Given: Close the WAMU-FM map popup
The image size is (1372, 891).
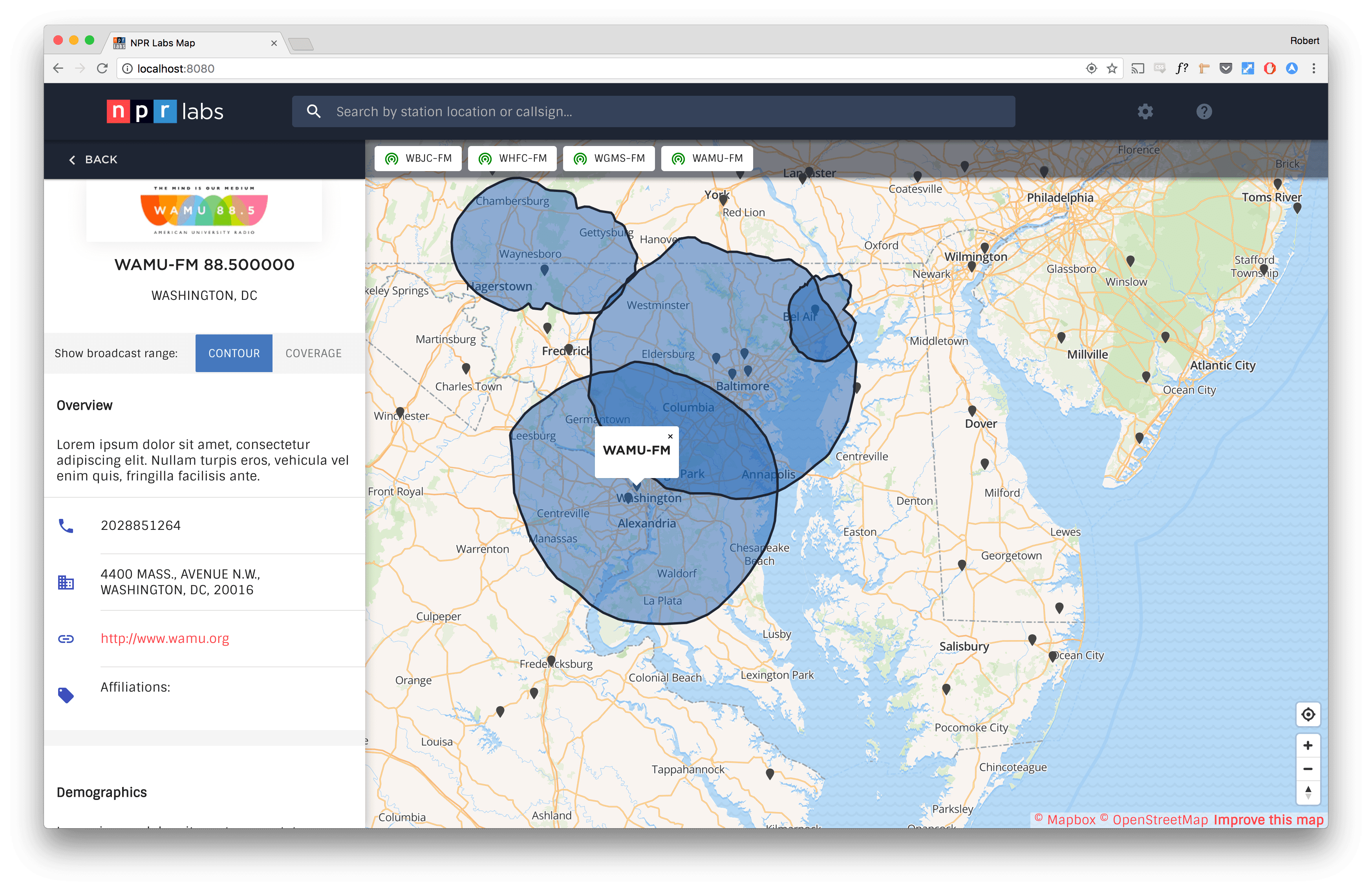Looking at the screenshot, I should (670, 436).
